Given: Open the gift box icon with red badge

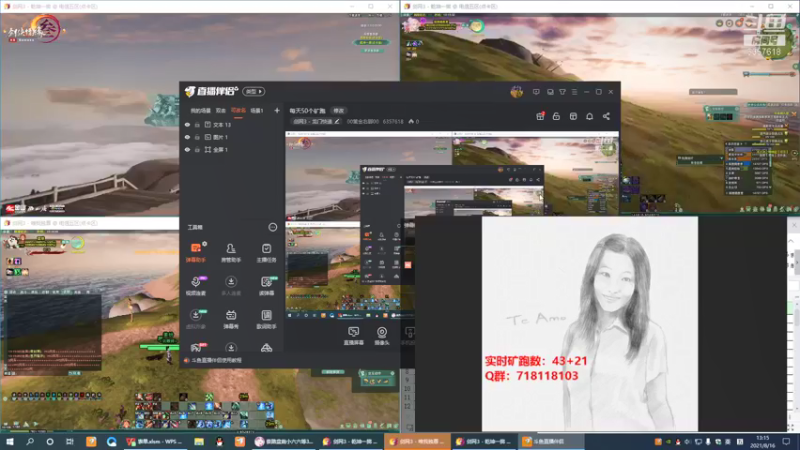Looking at the screenshot, I should pos(540,116).
